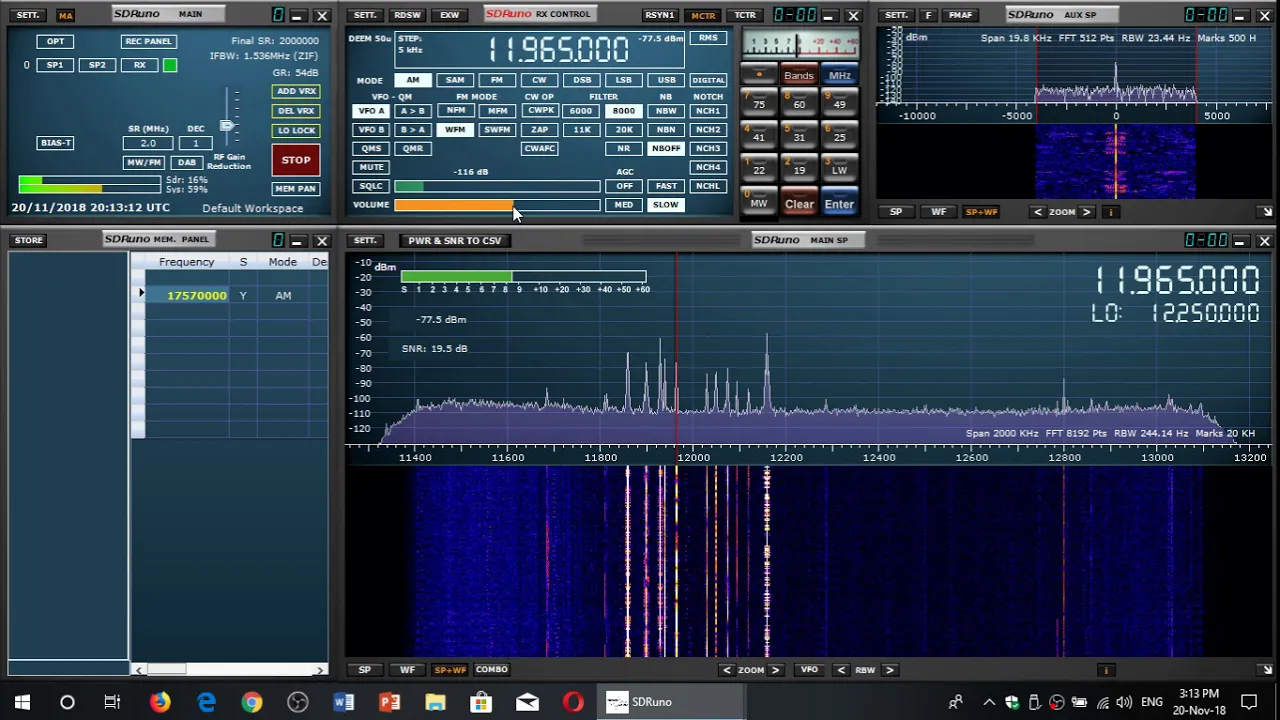Toggle BIAS-T power option
The image size is (1280, 720).
pos(56,143)
